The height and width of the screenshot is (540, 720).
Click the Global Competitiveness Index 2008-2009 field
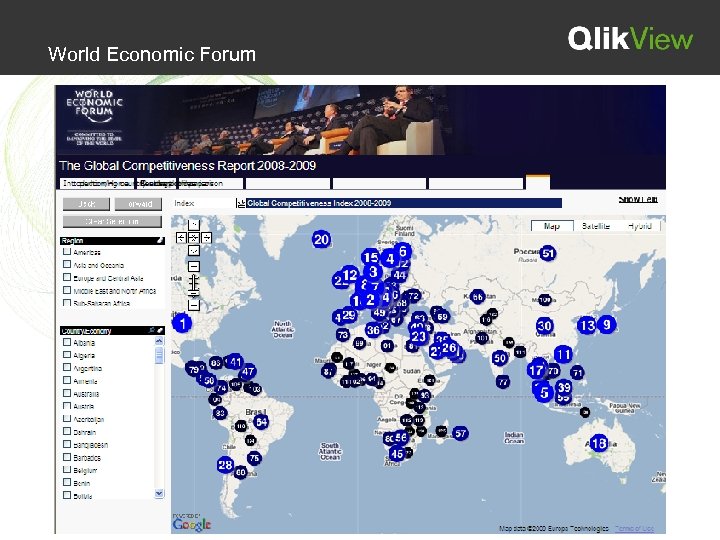point(404,203)
